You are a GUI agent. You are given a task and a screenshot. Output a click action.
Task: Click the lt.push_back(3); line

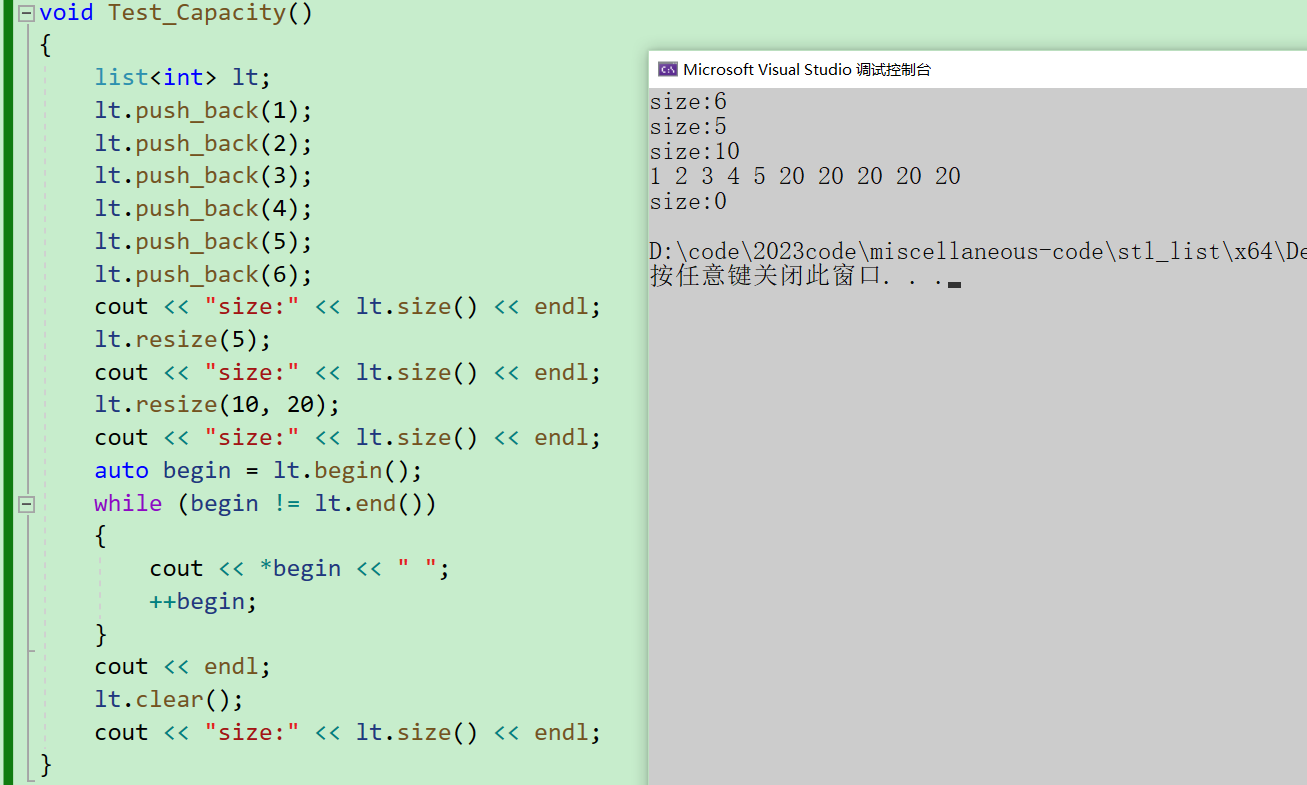coord(204,175)
